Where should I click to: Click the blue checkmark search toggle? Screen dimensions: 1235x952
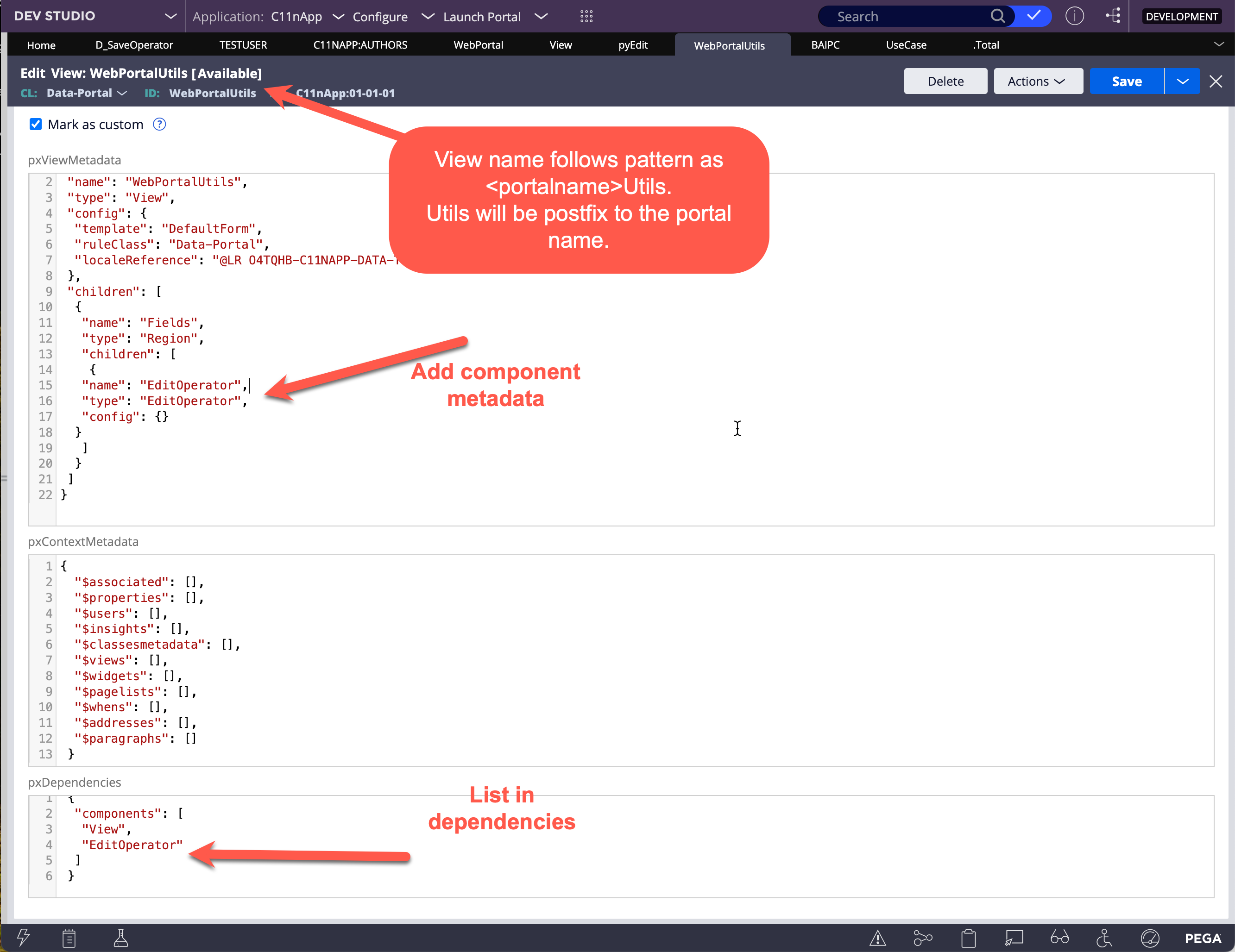1033,16
